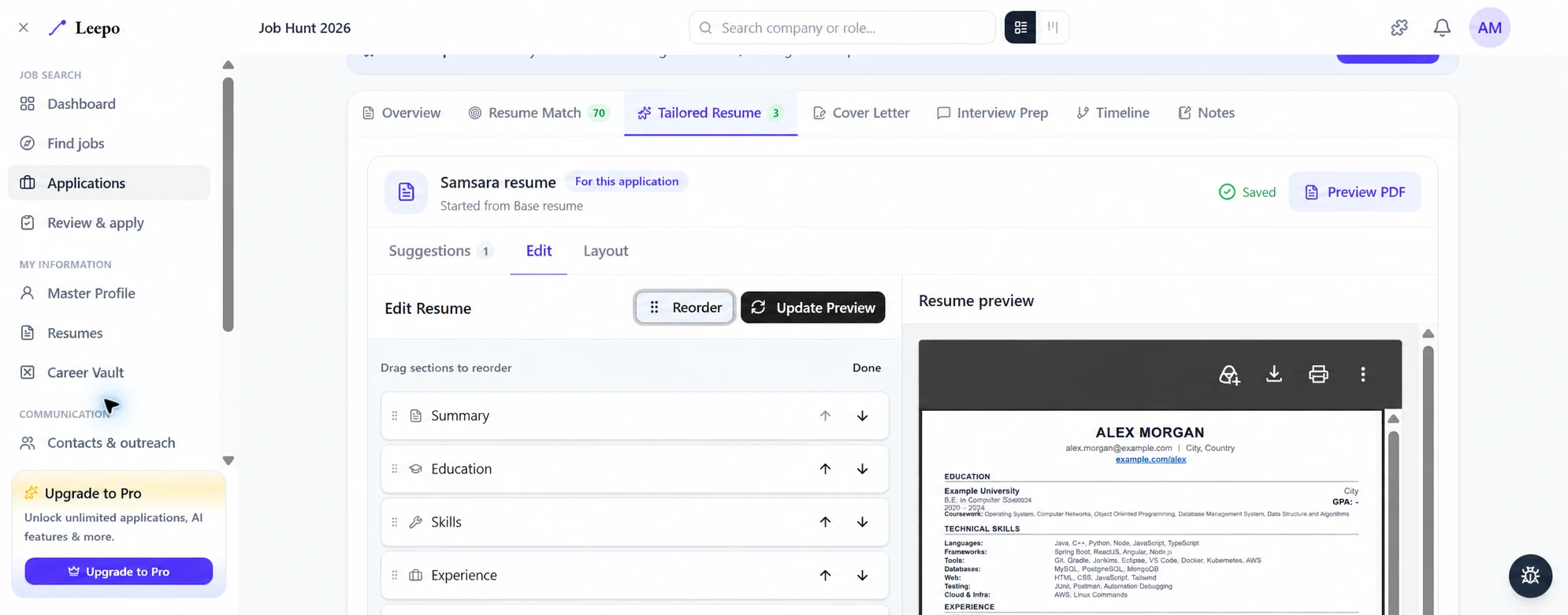
Task: Open the notifications bell
Action: tap(1442, 28)
